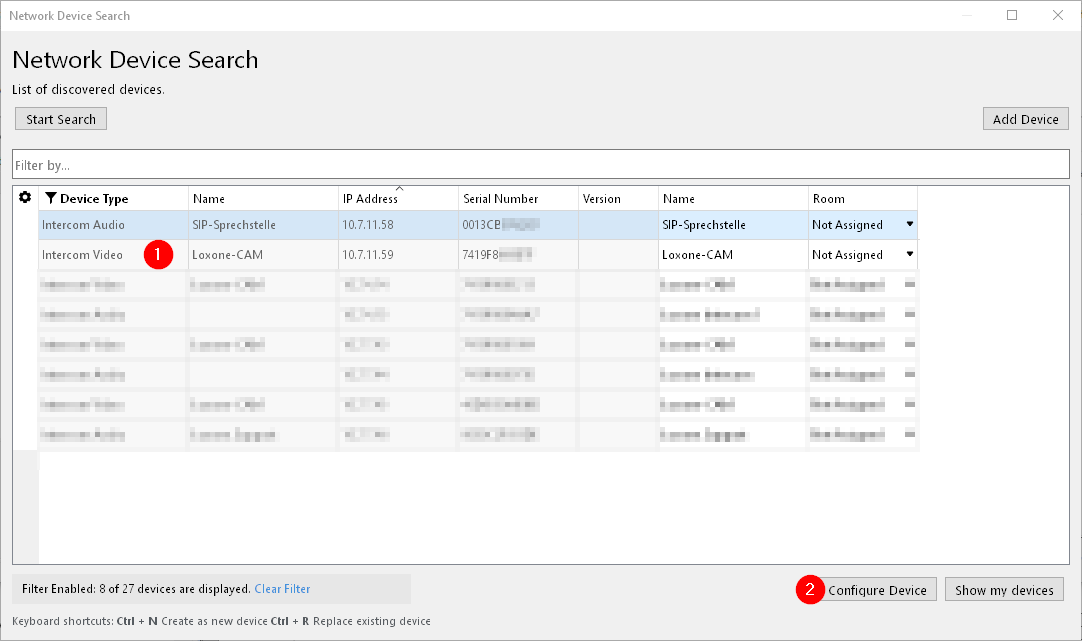Edit the Loxone-CAM editable name cell

[x=697, y=255]
